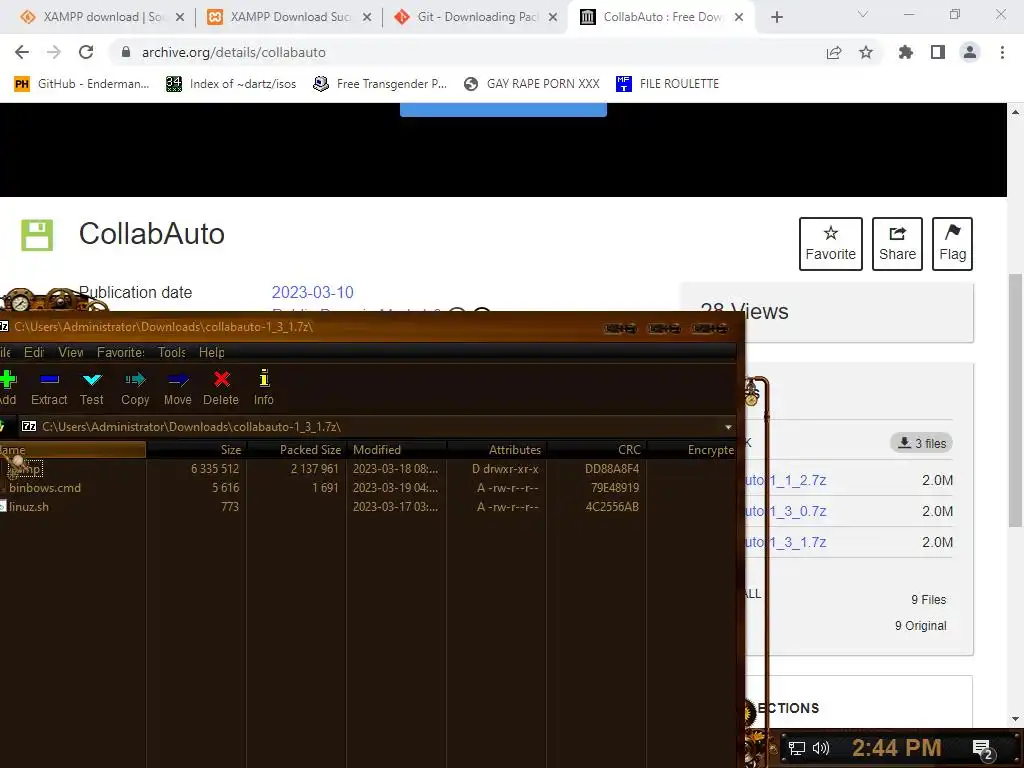Open the 7-Zip Favorites menu
This screenshot has height=768, width=1024.
121,353
